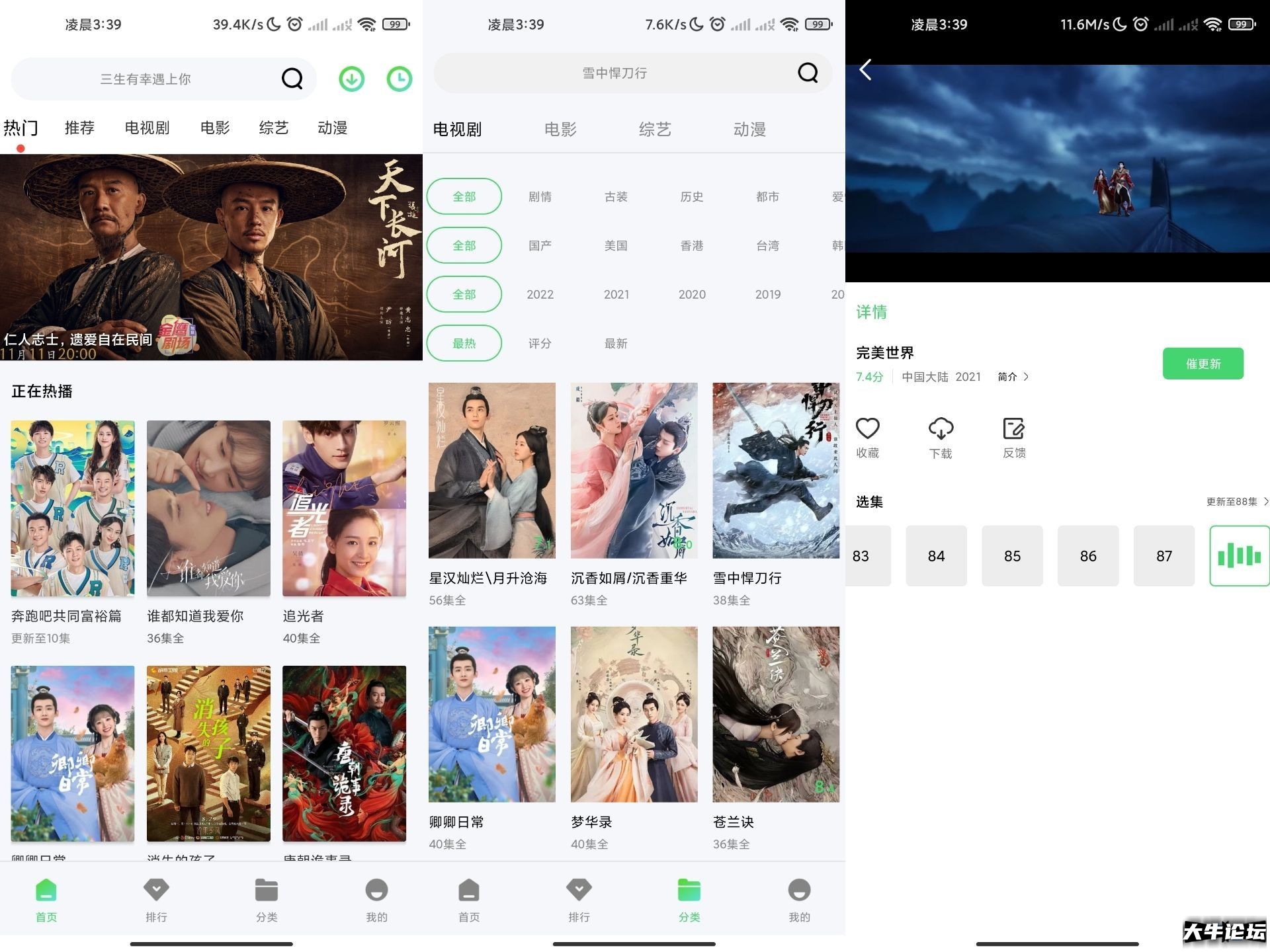Open 排行 in the category screen bottom bar
The height and width of the screenshot is (952, 1270).
(x=579, y=900)
